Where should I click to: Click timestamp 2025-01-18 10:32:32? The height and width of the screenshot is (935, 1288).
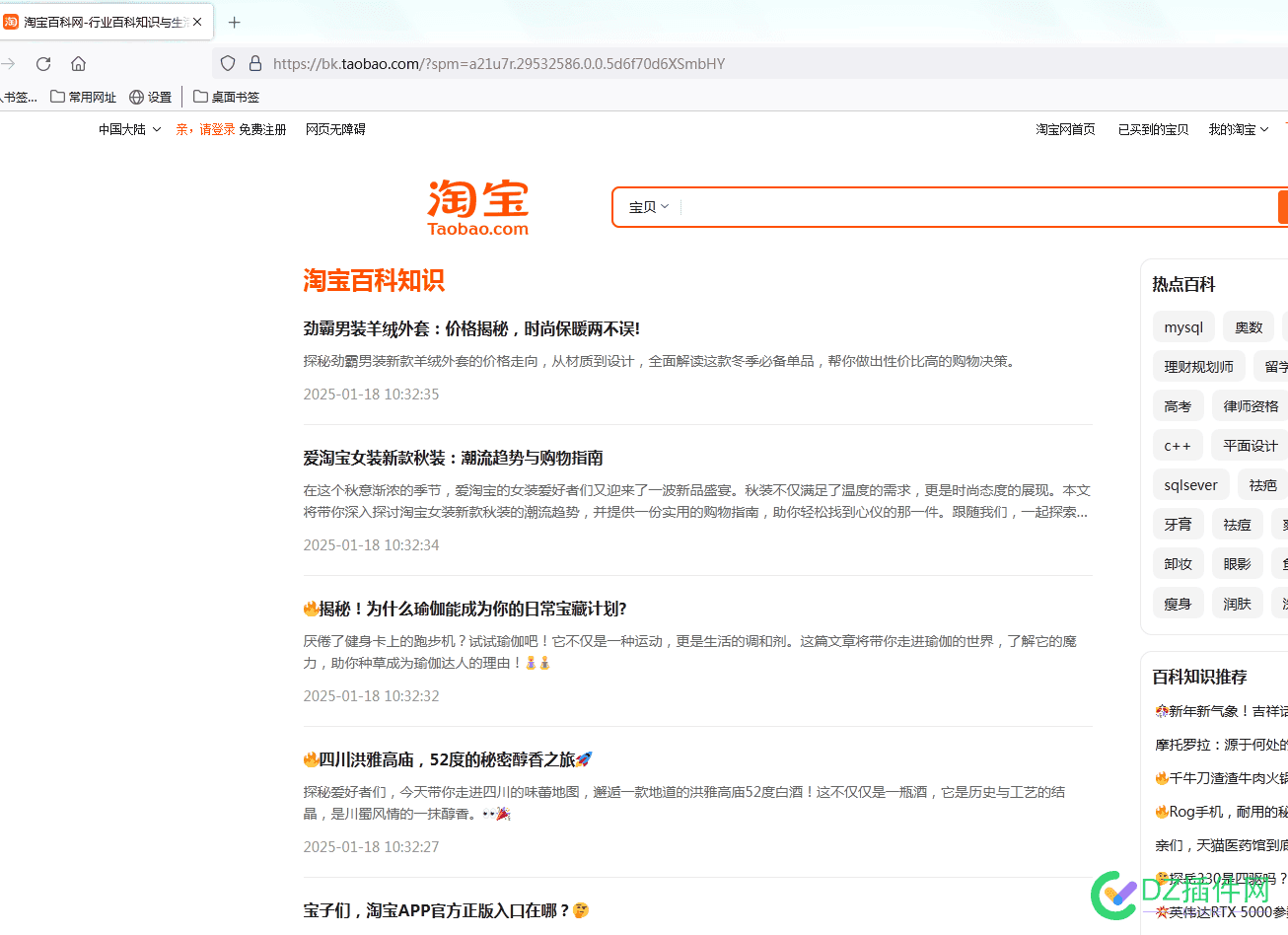371,696
